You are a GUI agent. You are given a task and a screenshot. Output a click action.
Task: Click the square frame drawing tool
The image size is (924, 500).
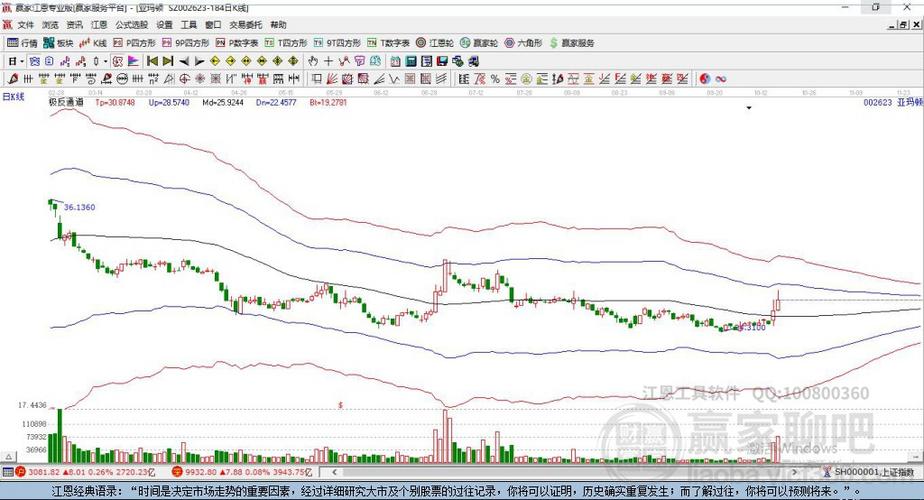pyautogui.click(x=316, y=79)
